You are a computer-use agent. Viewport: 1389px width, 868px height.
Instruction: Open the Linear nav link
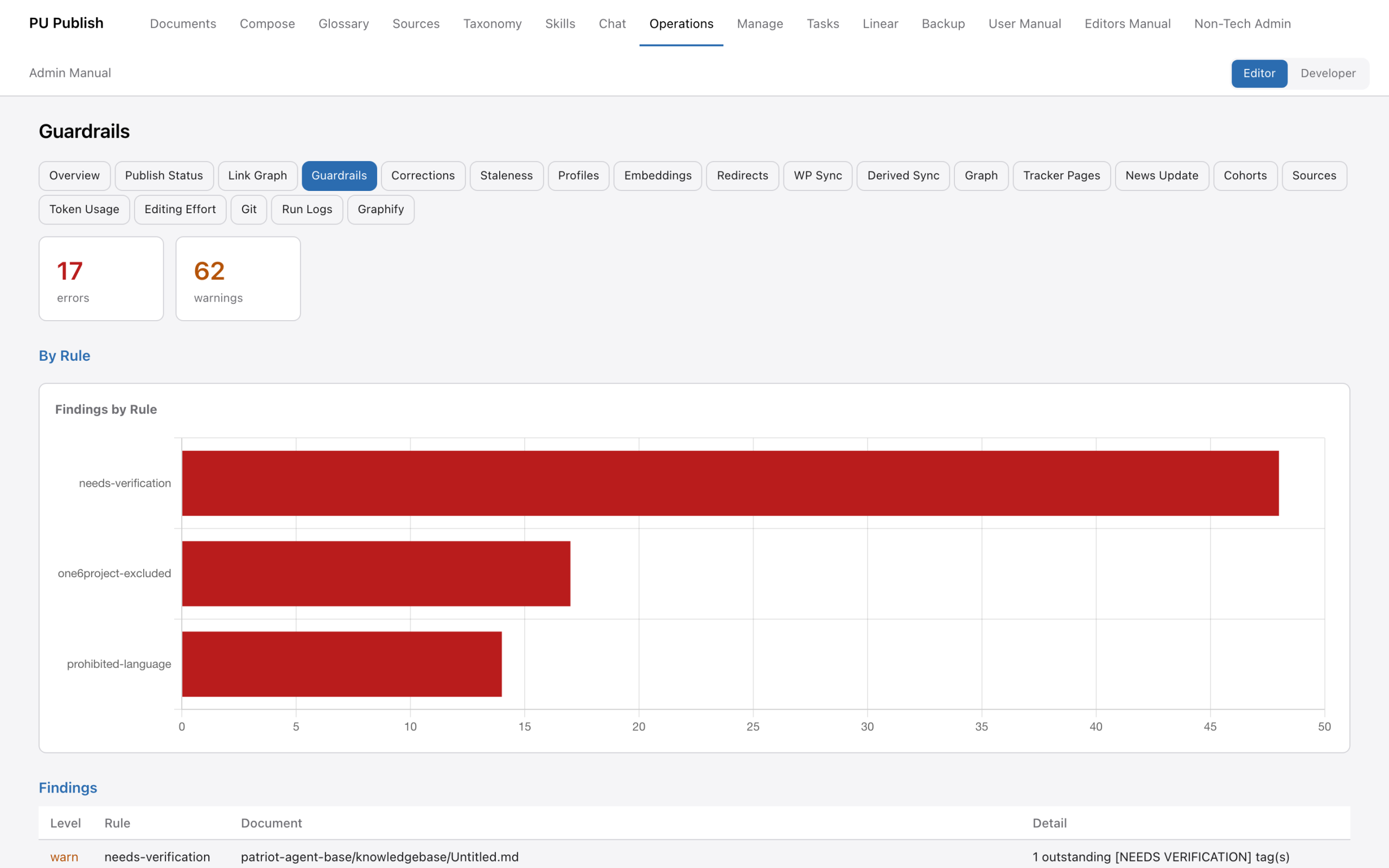click(881, 23)
